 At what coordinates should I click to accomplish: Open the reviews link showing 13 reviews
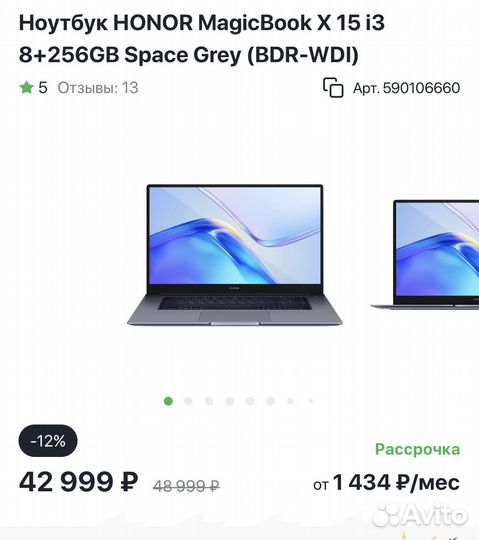[x=98, y=88]
